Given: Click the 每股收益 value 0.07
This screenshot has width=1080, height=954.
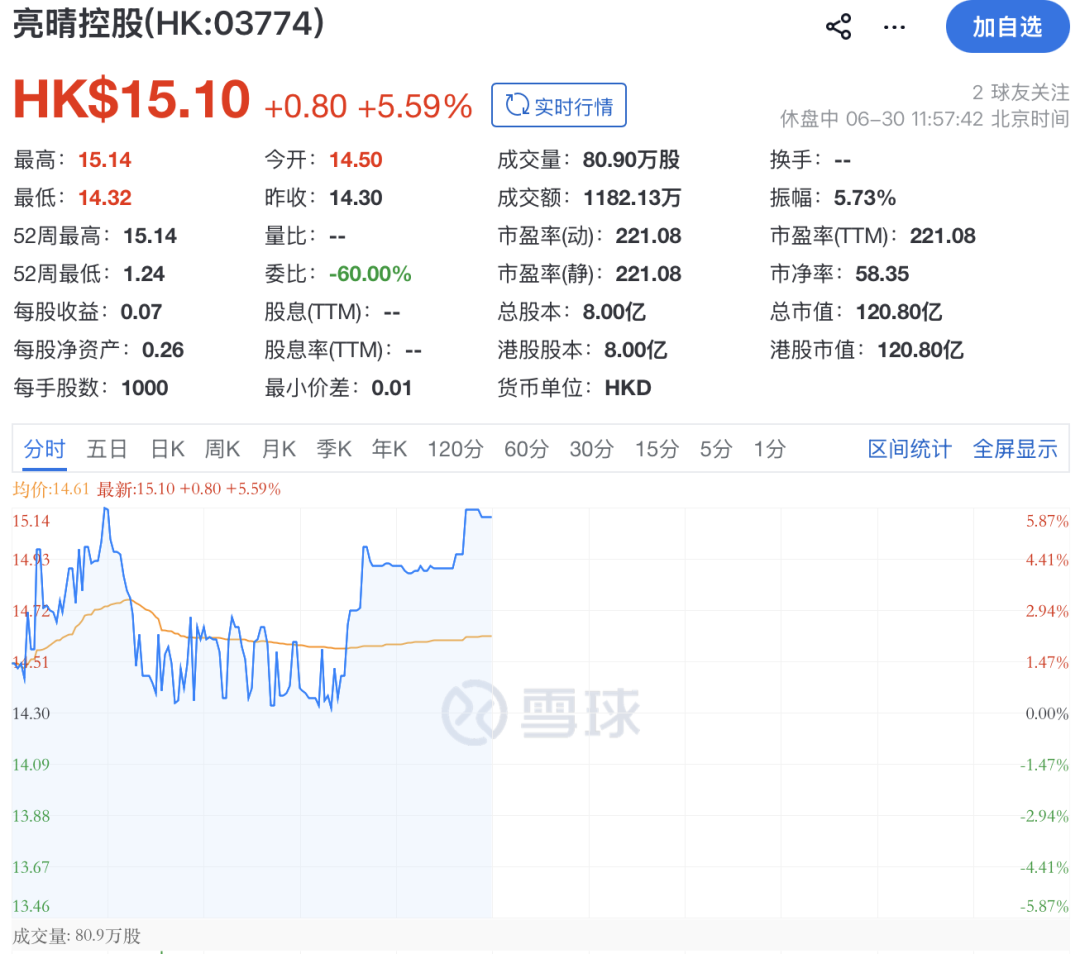Looking at the screenshot, I should pyautogui.click(x=141, y=311).
